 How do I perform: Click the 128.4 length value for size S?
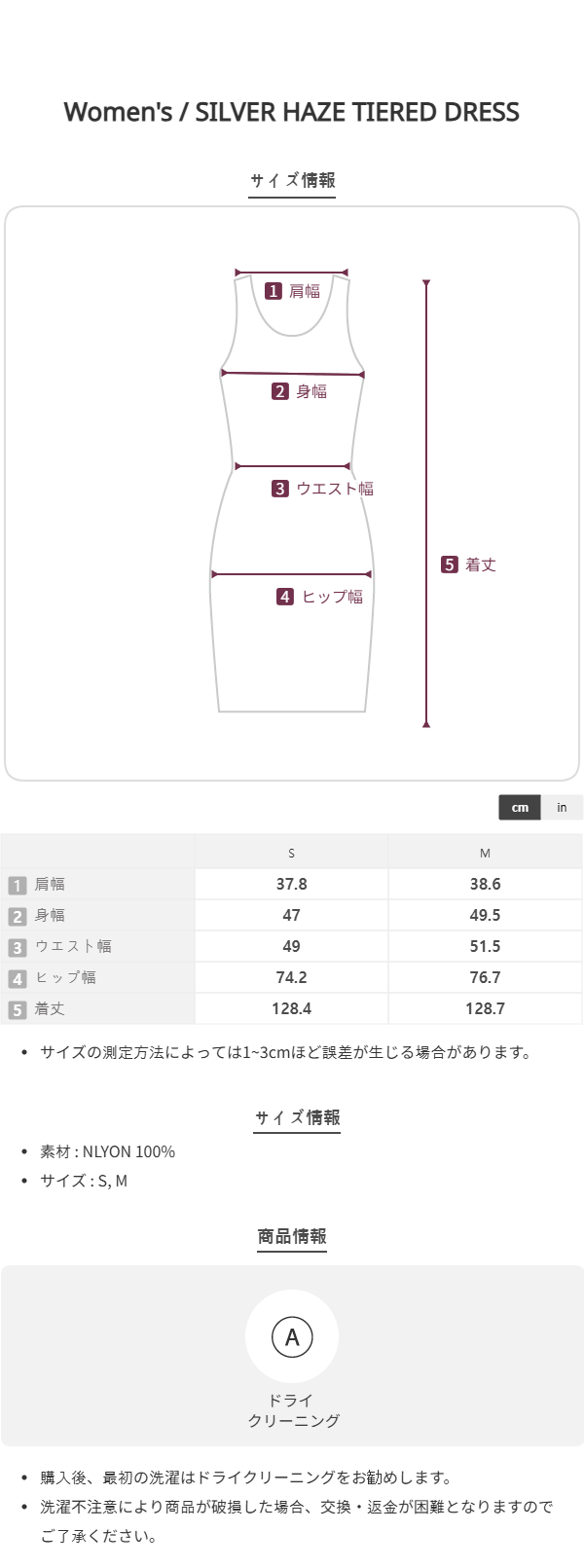(x=291, y=1008)
